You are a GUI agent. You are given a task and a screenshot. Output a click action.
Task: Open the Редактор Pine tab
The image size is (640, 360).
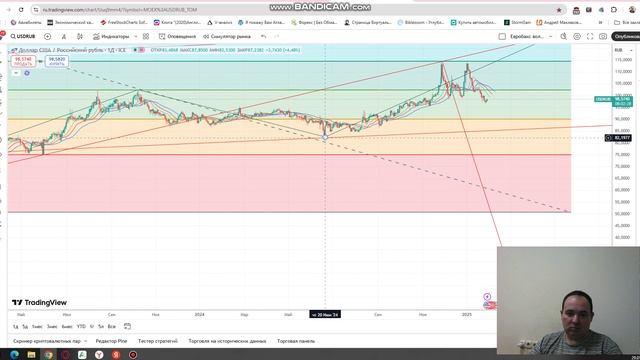tap(111, 341)
